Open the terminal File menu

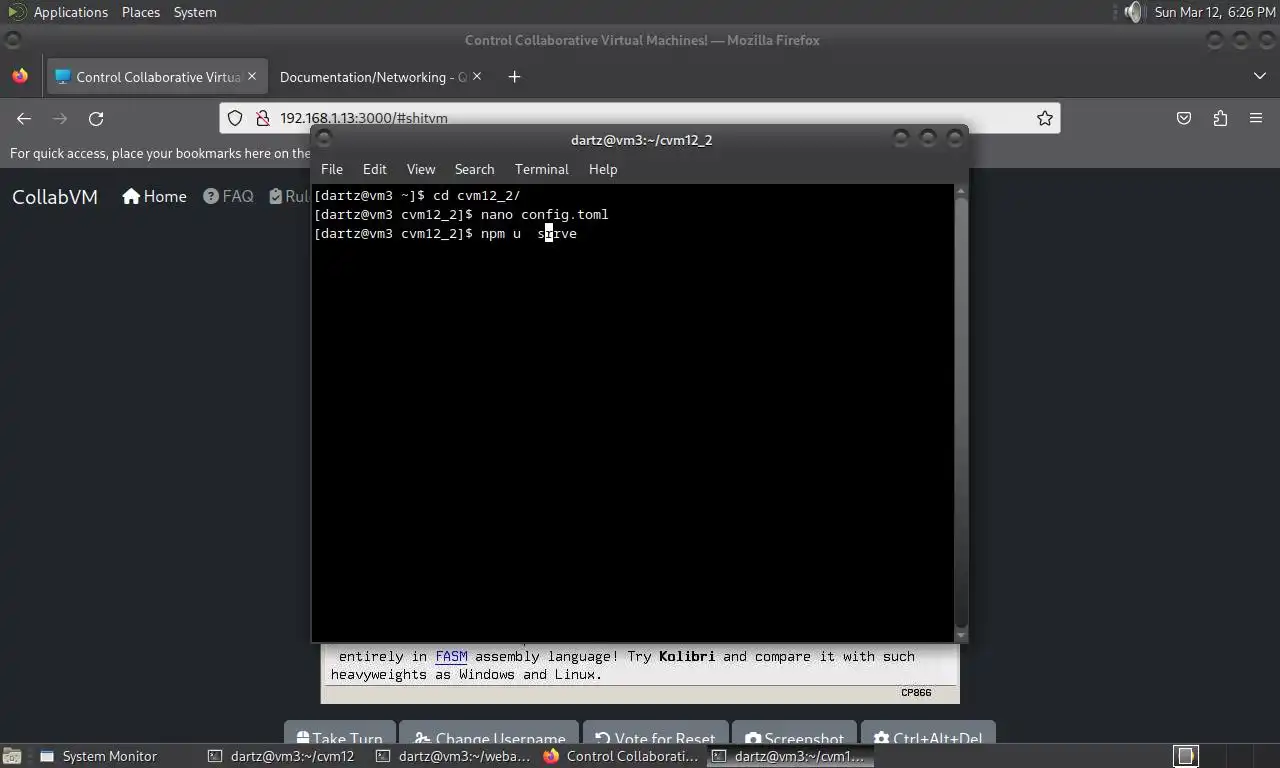click(332, 169)
